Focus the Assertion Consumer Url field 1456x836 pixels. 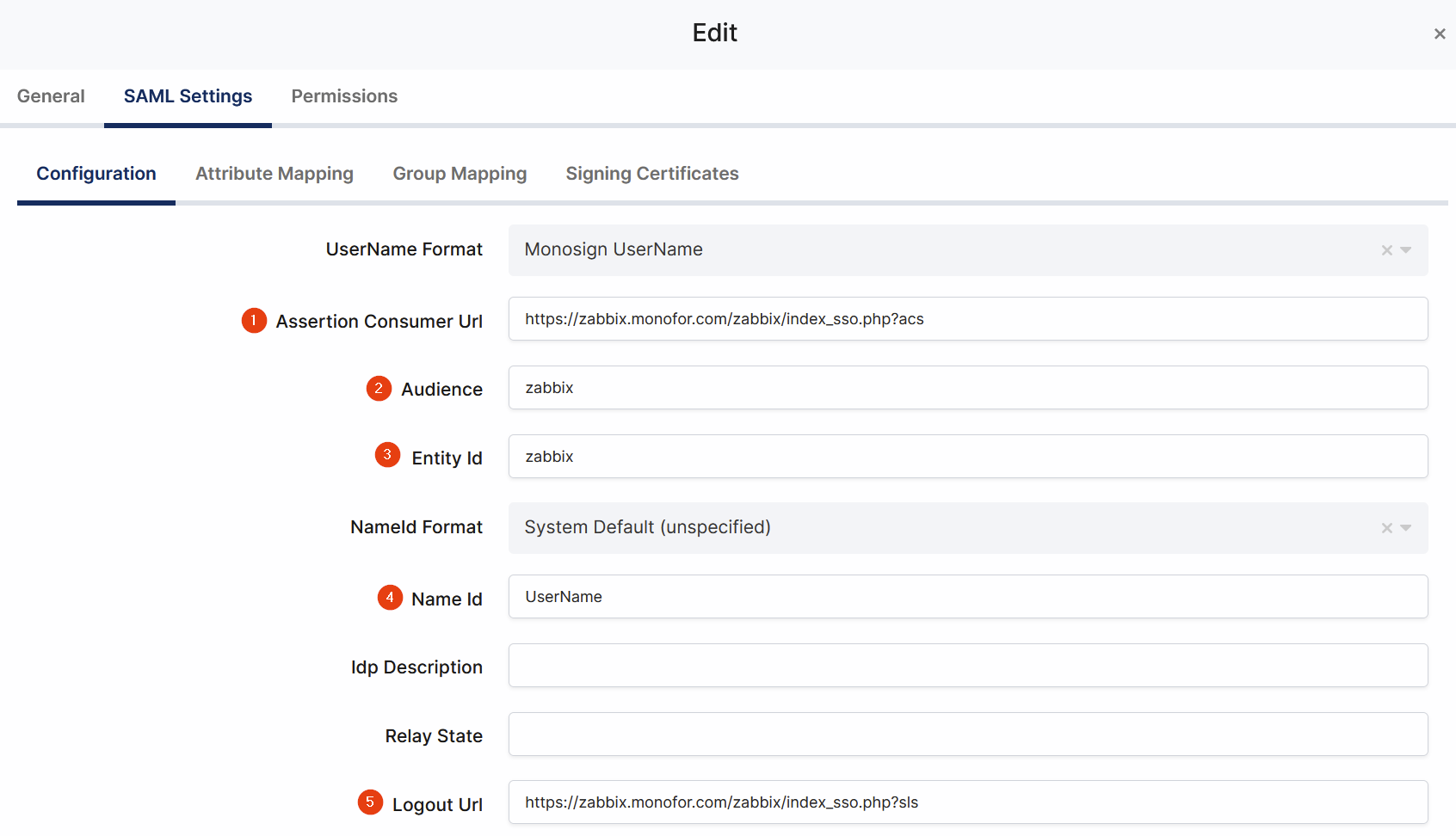click(x=967, y=319)
